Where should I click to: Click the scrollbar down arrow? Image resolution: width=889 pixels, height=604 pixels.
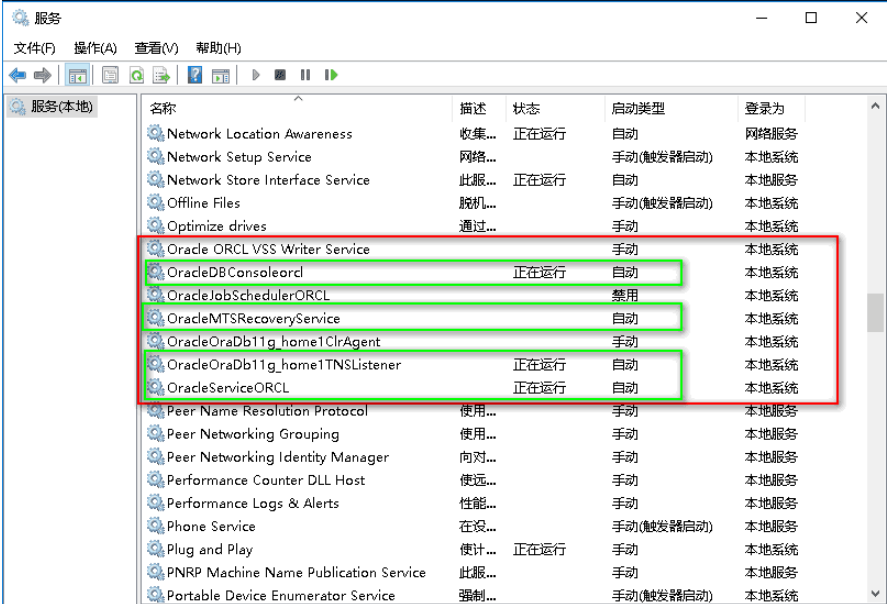875,594
